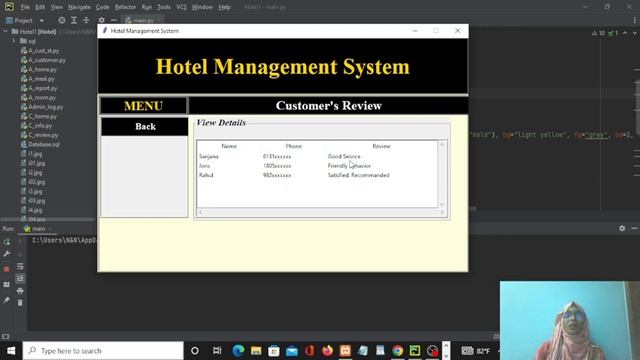Click the Select Opened File target icon
Image resolution: width=640 pixels, height=360 pixels.
pyautogui.click(x=62, y=20)
